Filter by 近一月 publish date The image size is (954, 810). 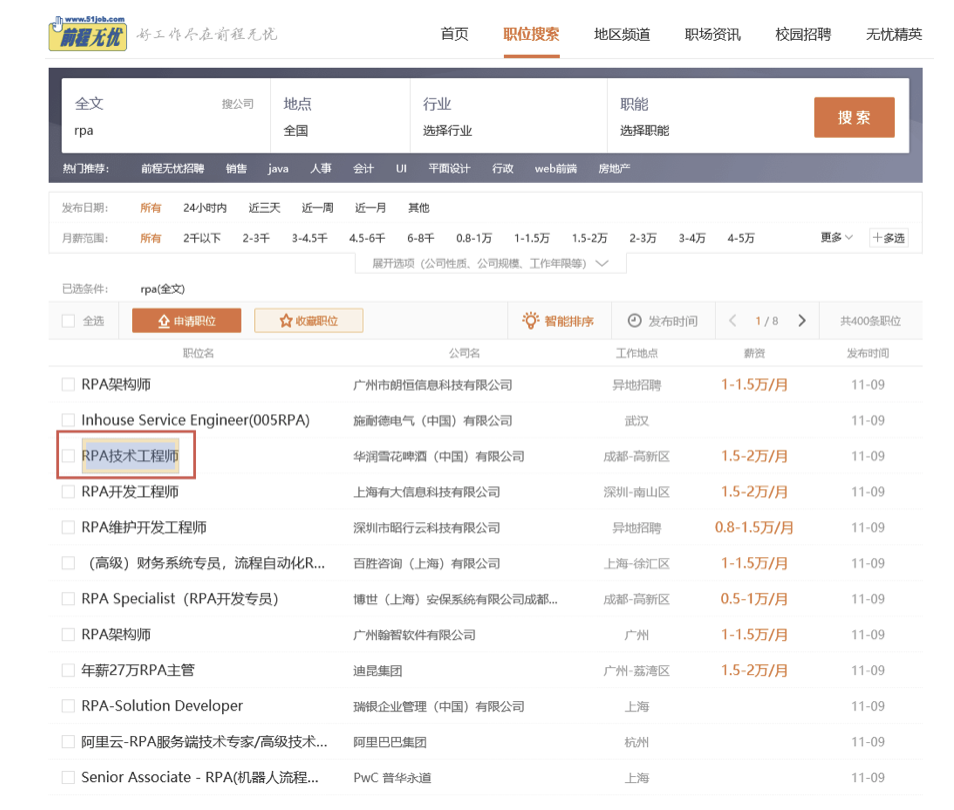(x=371, y=208)
